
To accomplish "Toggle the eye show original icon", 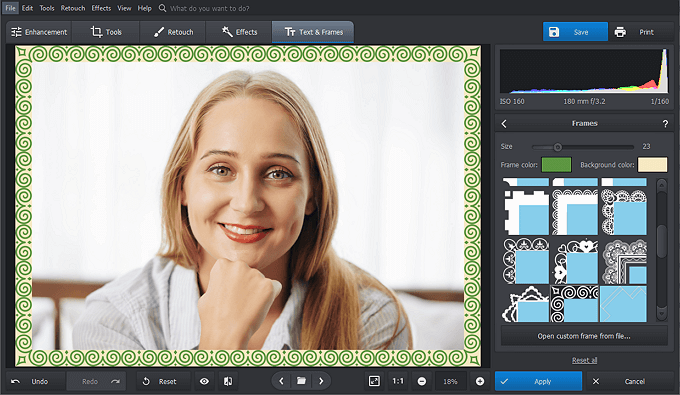I will (x=204, y=382).
